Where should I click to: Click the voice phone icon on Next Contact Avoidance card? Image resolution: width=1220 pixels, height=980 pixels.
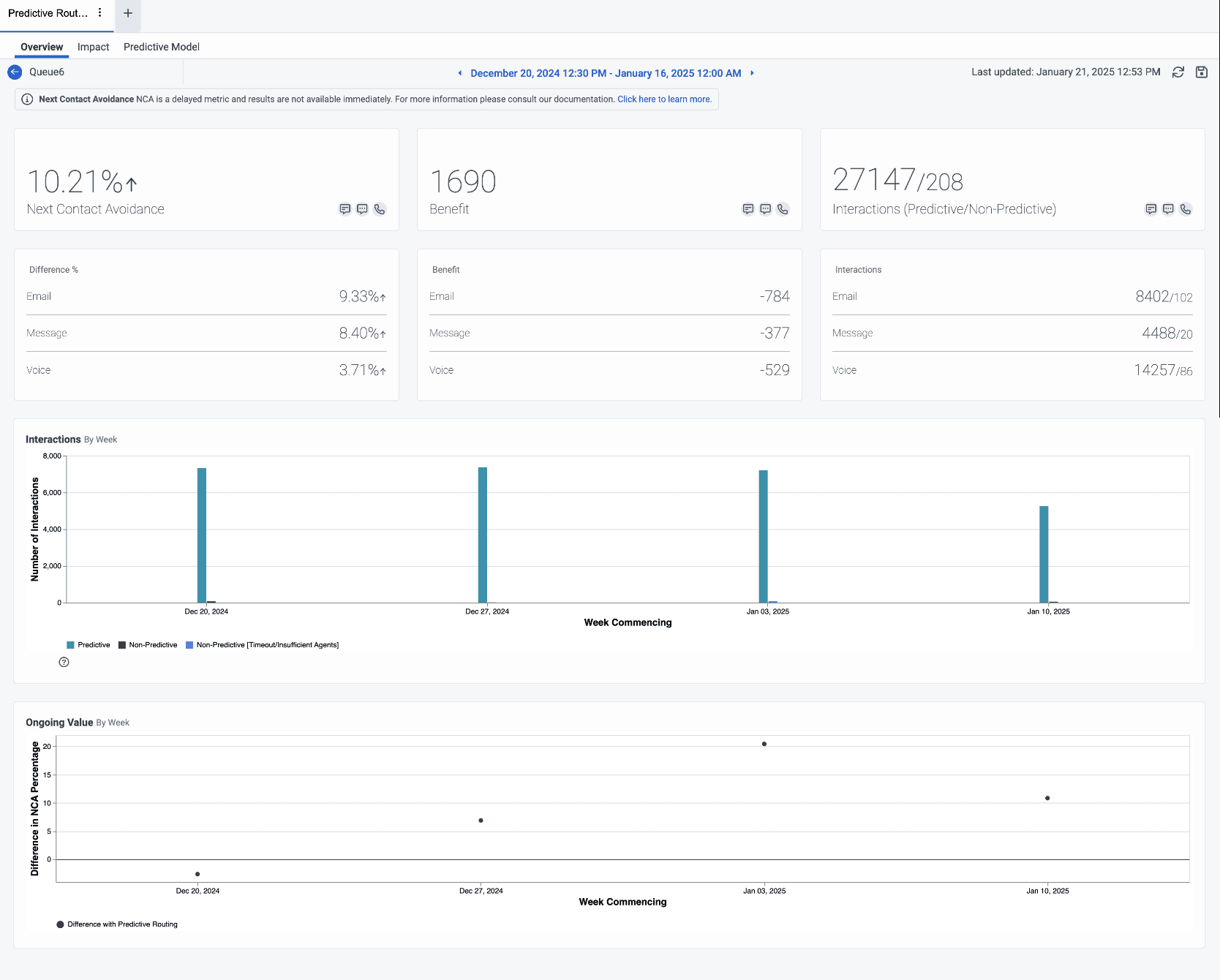pyautogui.click(x=380, y=209)
